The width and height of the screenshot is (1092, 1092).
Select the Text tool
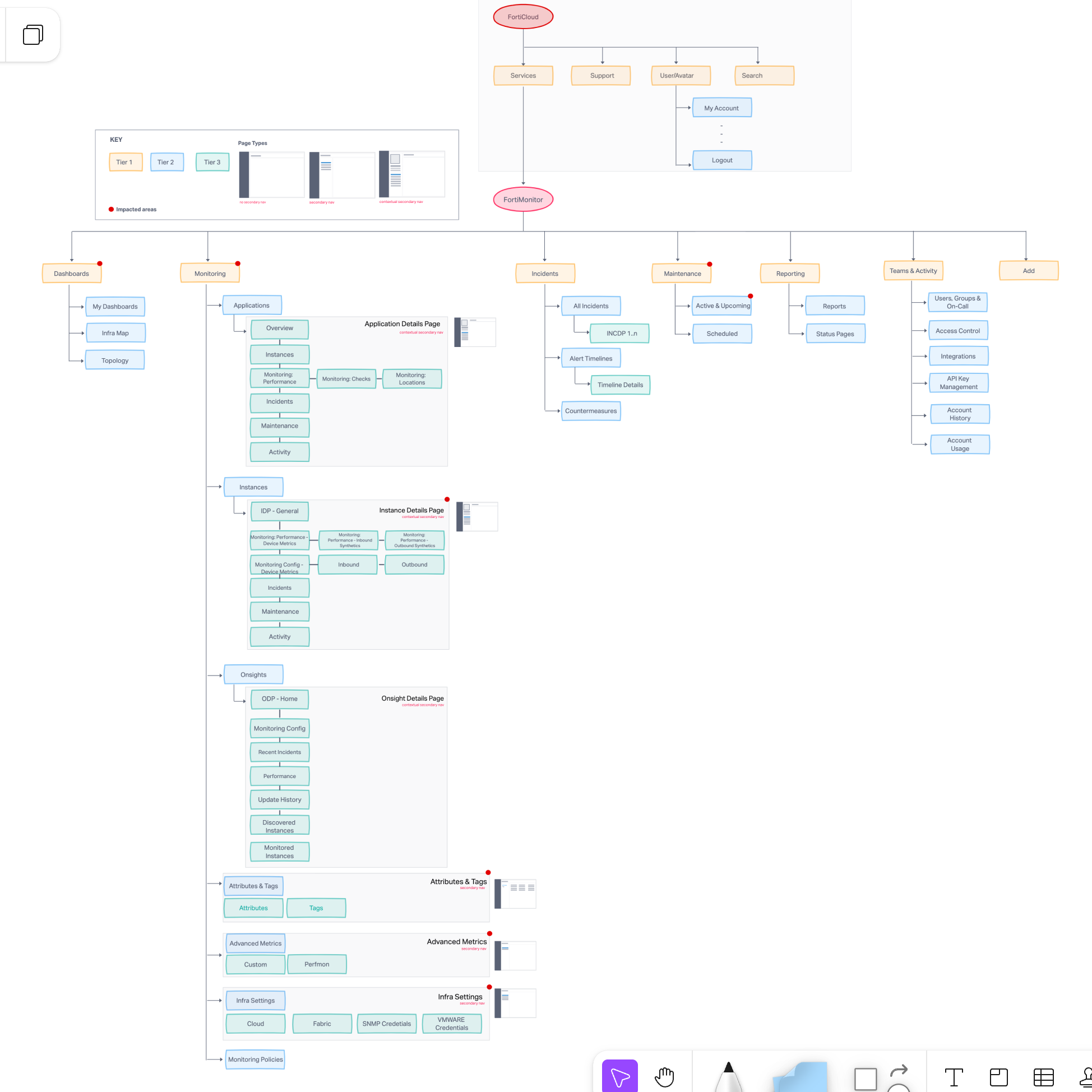[x=954, y=1077]
